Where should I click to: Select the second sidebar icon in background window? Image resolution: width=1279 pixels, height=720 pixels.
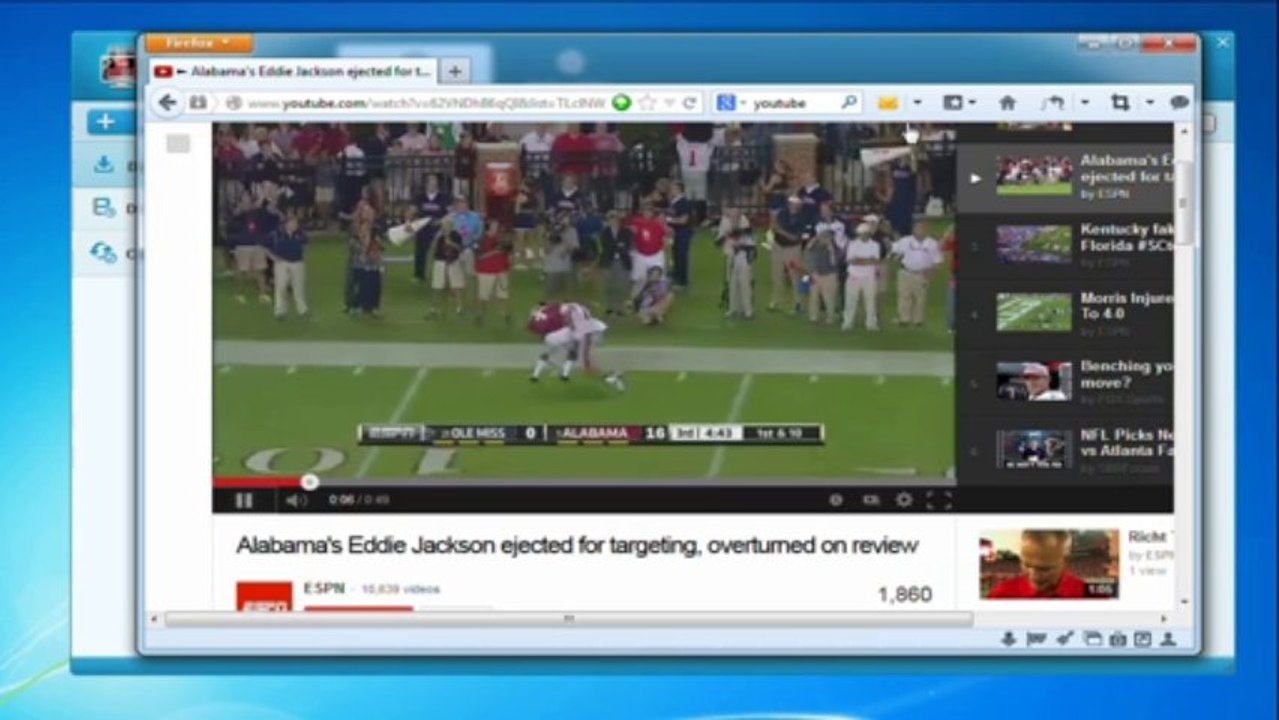tap(104, 208)
